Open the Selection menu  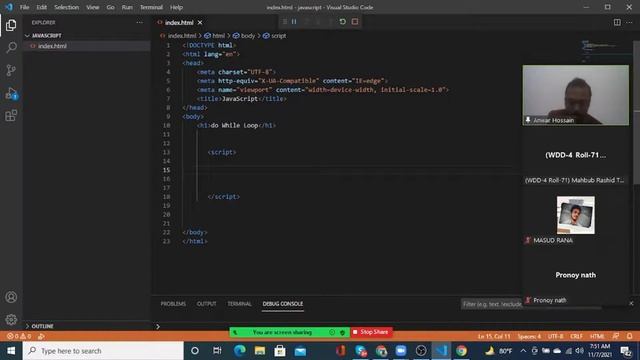(67, 7)
